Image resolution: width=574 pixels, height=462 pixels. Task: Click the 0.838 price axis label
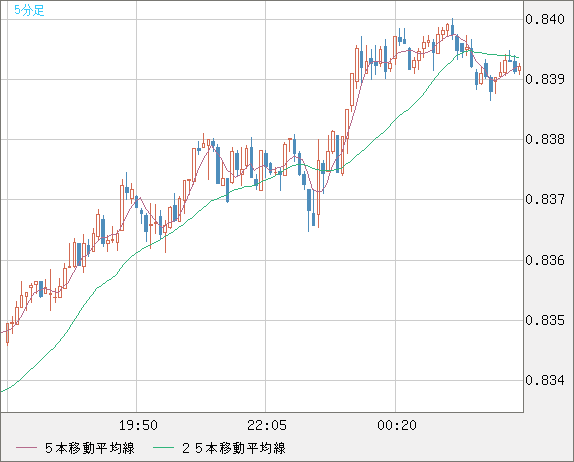pyautogui.click(x=545, y=139)
